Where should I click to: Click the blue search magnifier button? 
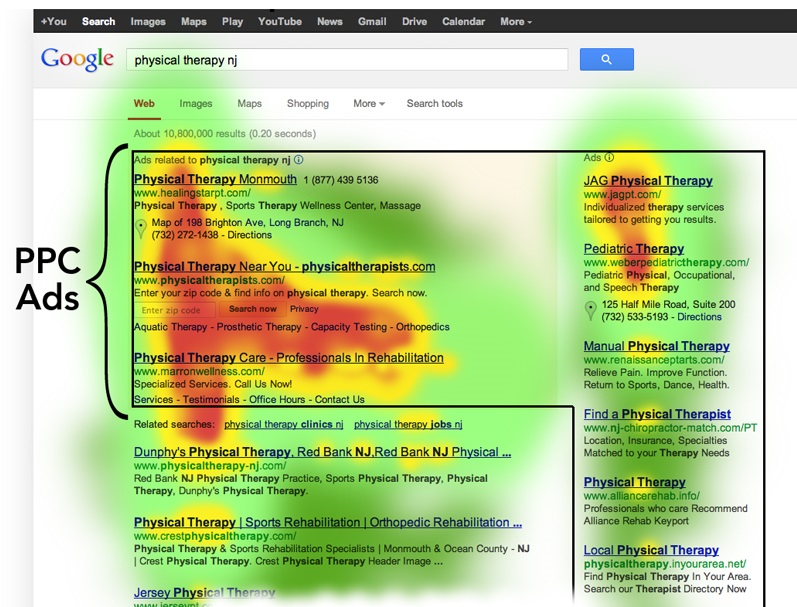(x=606, y=59)
